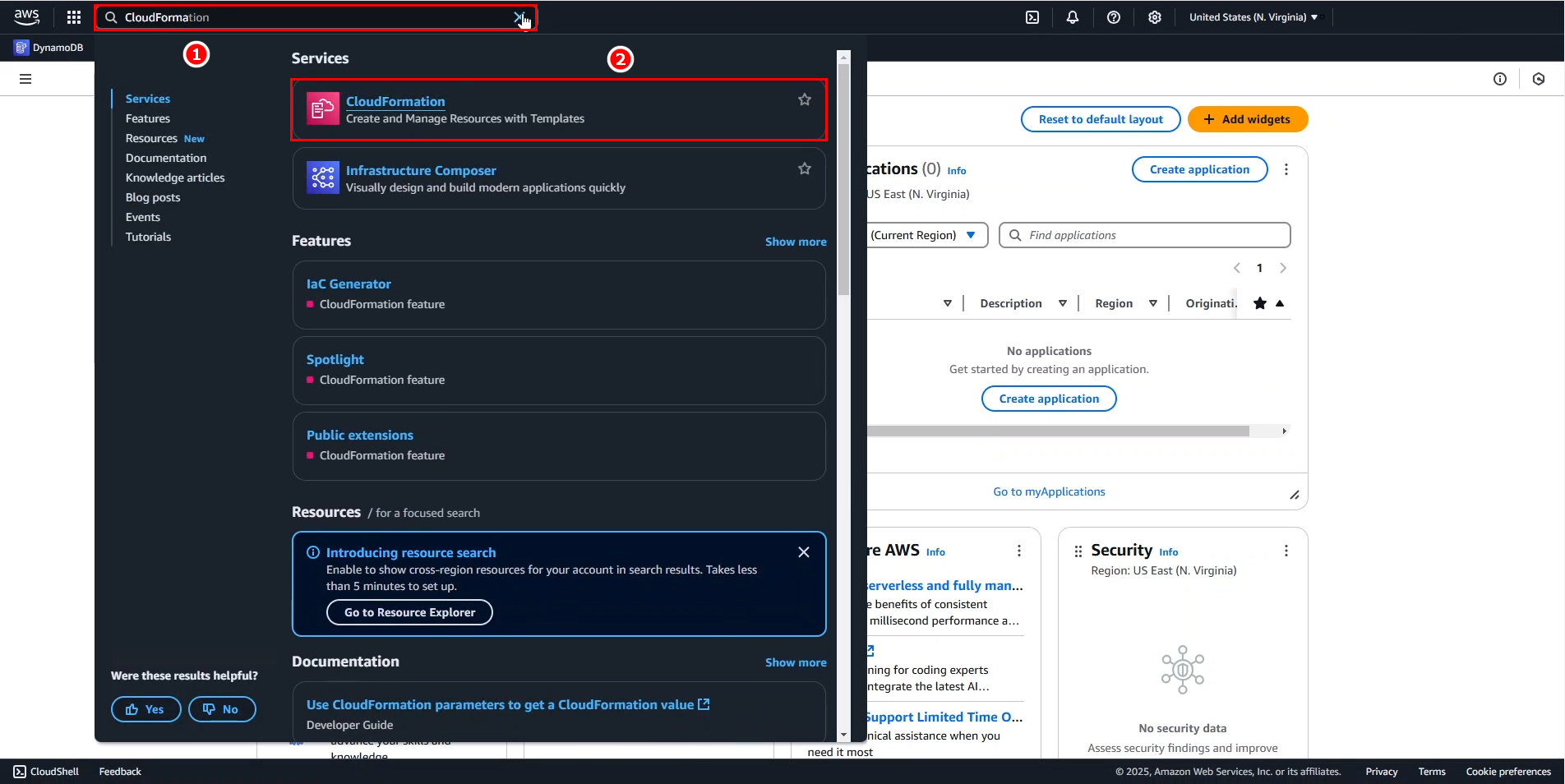Open the Security Info link
1565x784 pixels.
[1169, 552]
